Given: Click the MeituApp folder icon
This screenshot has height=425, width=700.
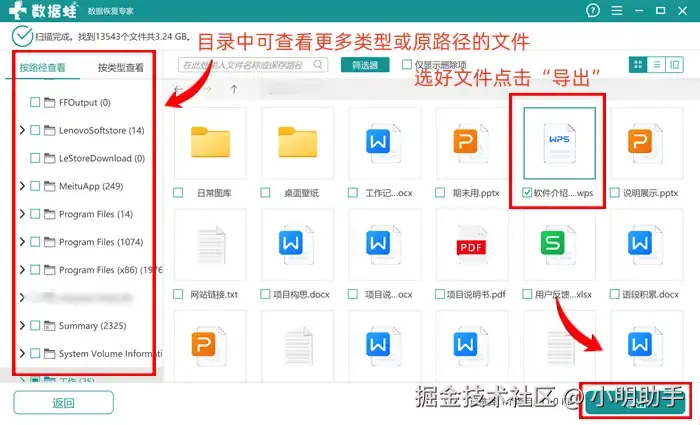Looking at the screenshot, I should 50,186.
